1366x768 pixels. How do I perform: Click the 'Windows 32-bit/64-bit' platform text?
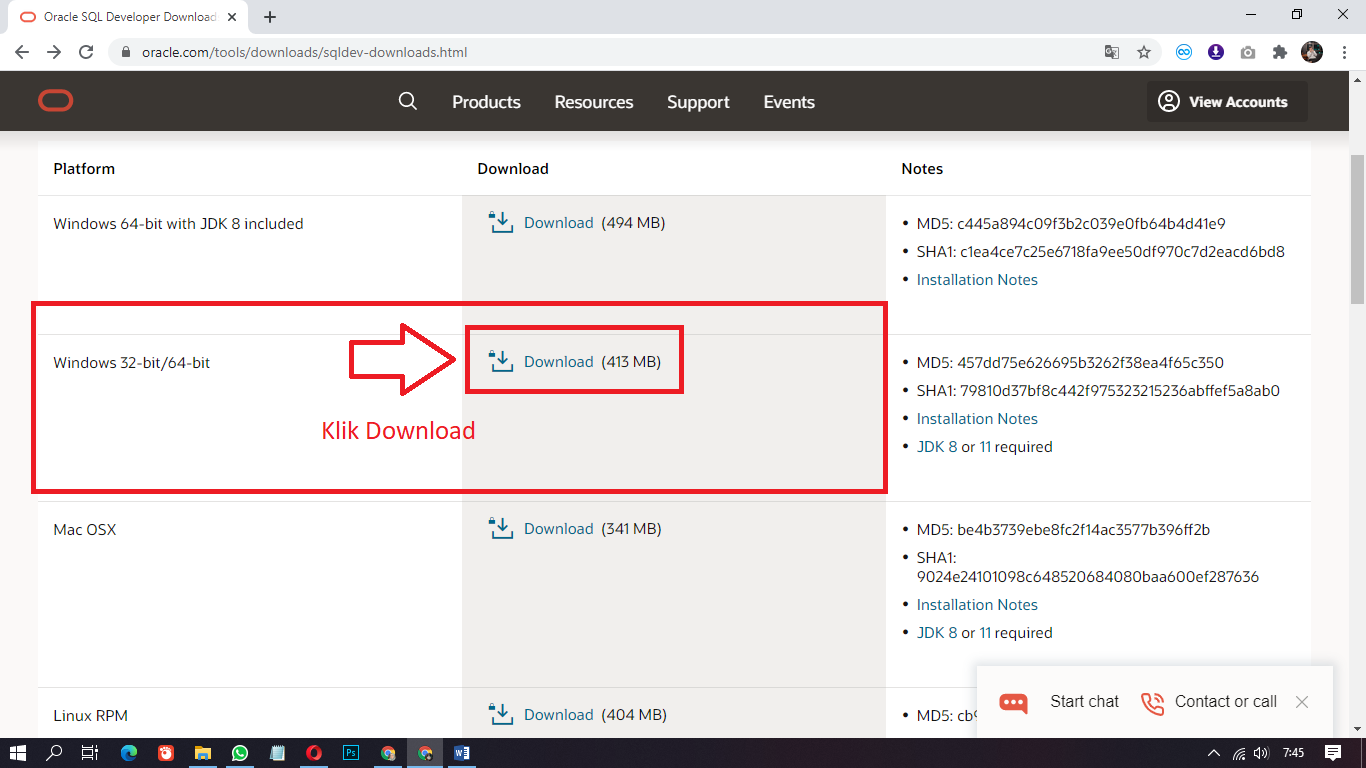tap(132, 363)
